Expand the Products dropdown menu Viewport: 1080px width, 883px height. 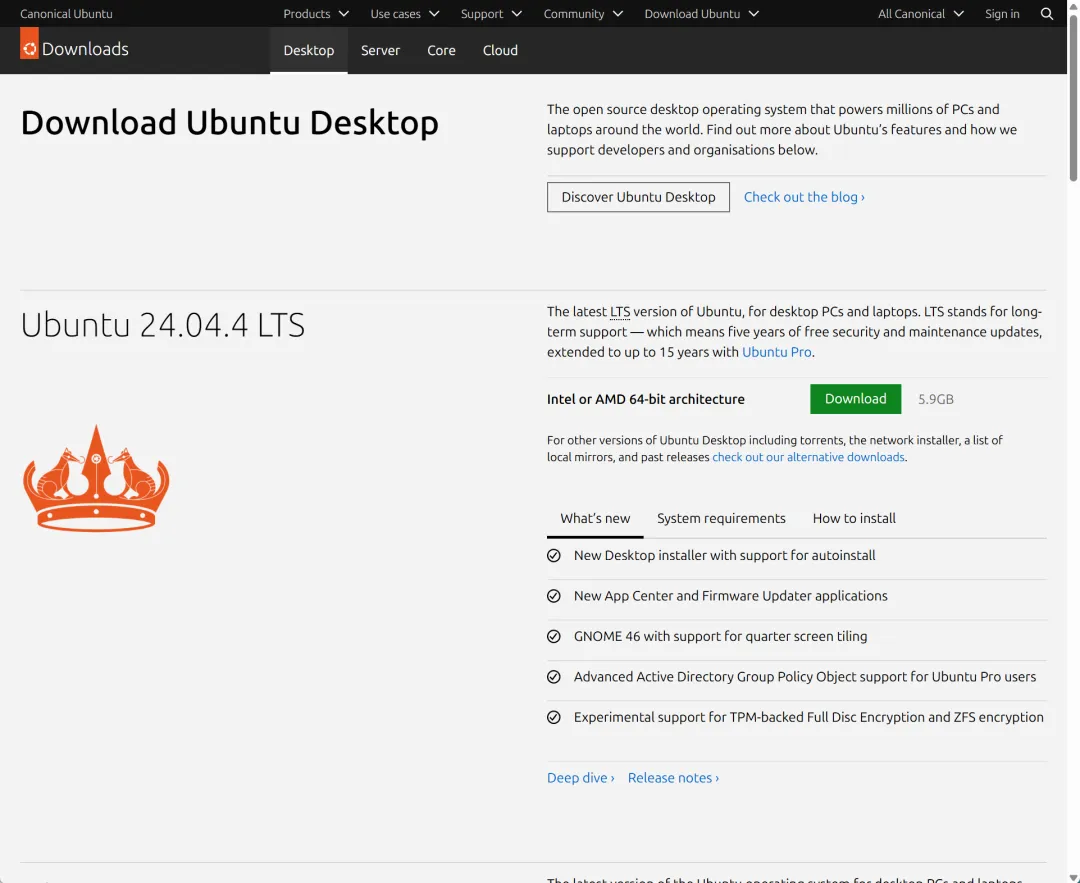[316, 14]
